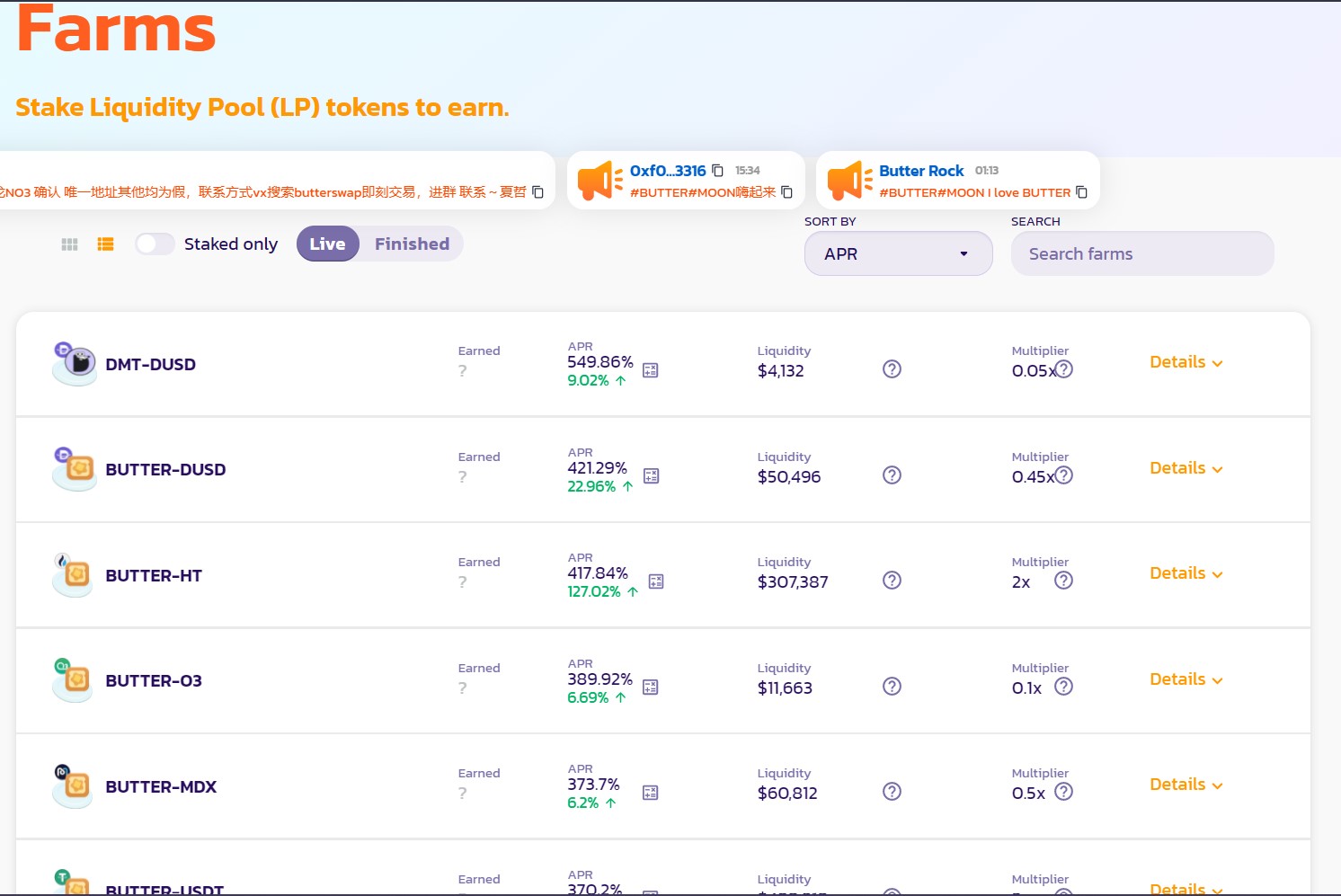Image resolution: width=1341 pixels, height=896 pixels.
Task: Open the 0xf0...3316 sender address
Action: tap(668, 171)
